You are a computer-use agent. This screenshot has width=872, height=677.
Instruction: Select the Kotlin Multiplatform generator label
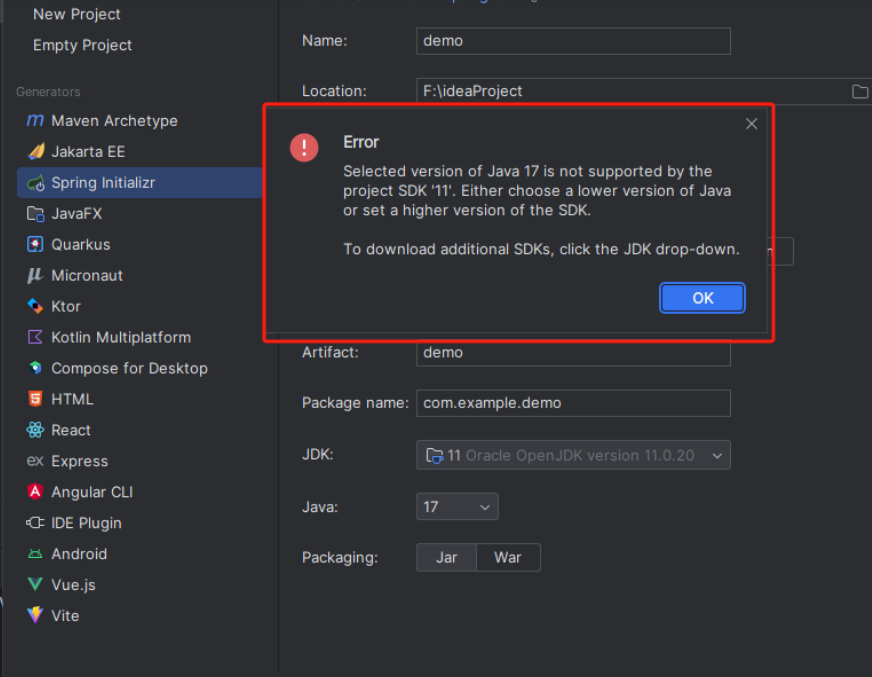[121, 338]
